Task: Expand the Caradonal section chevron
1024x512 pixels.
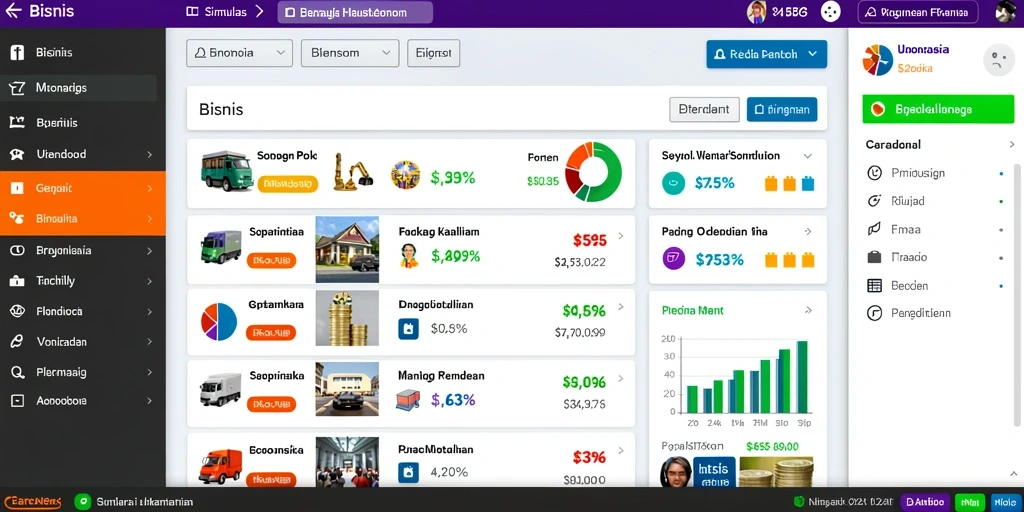Action: coord(1012,144)
